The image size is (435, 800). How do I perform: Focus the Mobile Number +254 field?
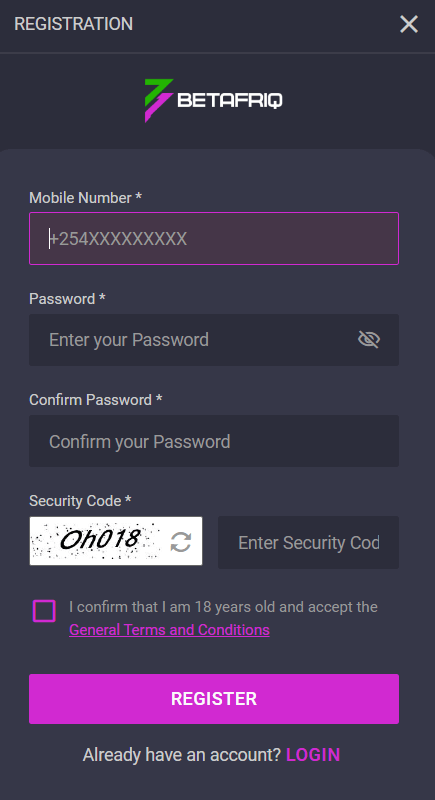coord(214,238)
